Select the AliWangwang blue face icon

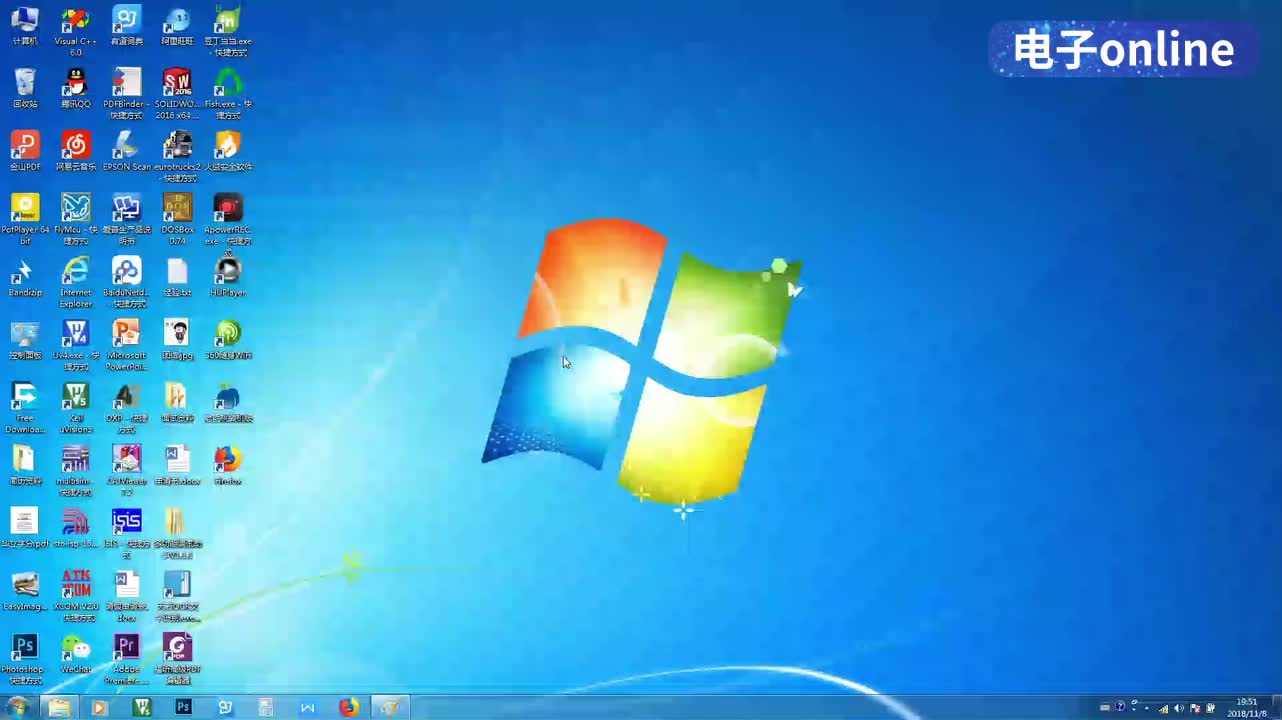pos(177,27)
